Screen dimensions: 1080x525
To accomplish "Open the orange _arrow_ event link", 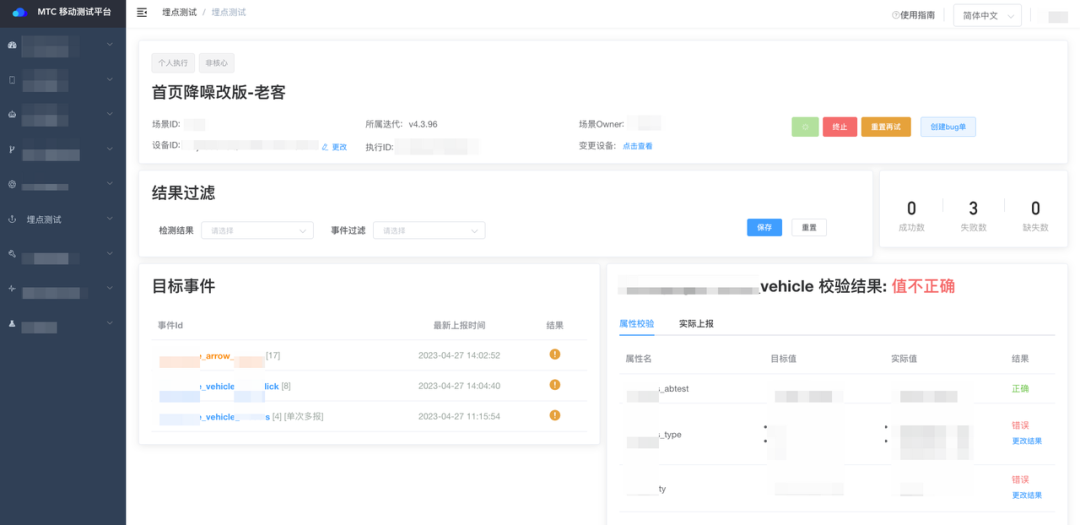I will tap(212, 356).
